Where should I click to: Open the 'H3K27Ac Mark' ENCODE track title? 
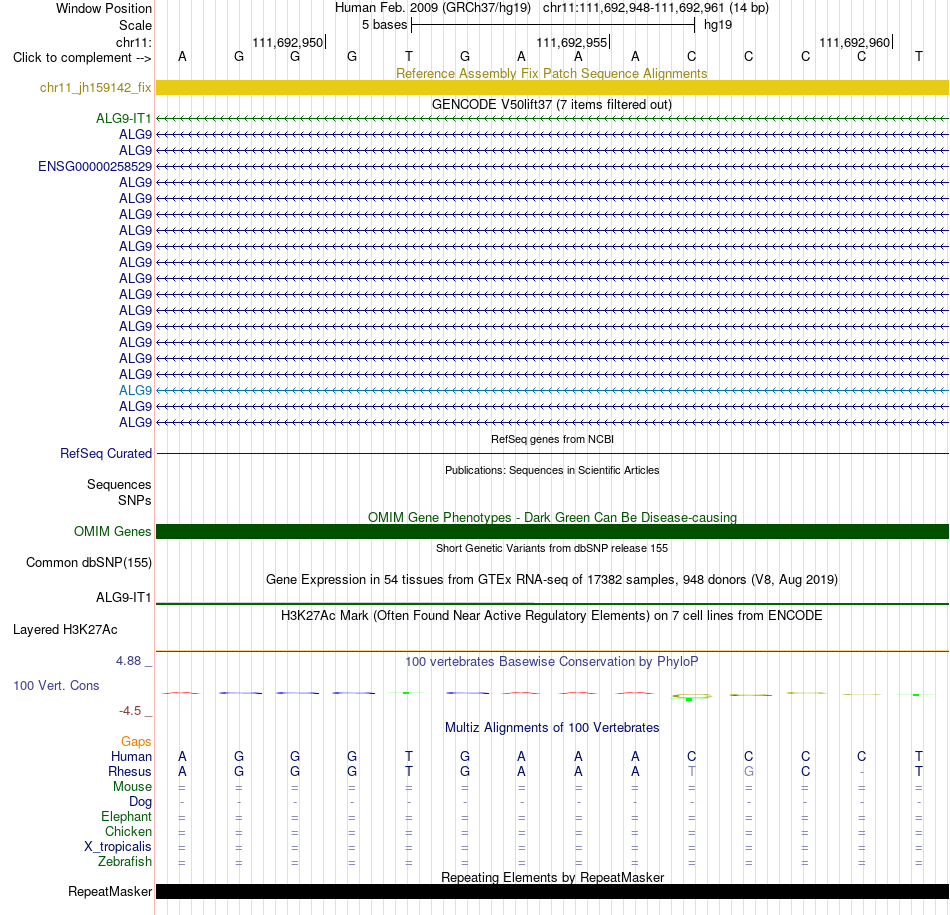(552, 616)
